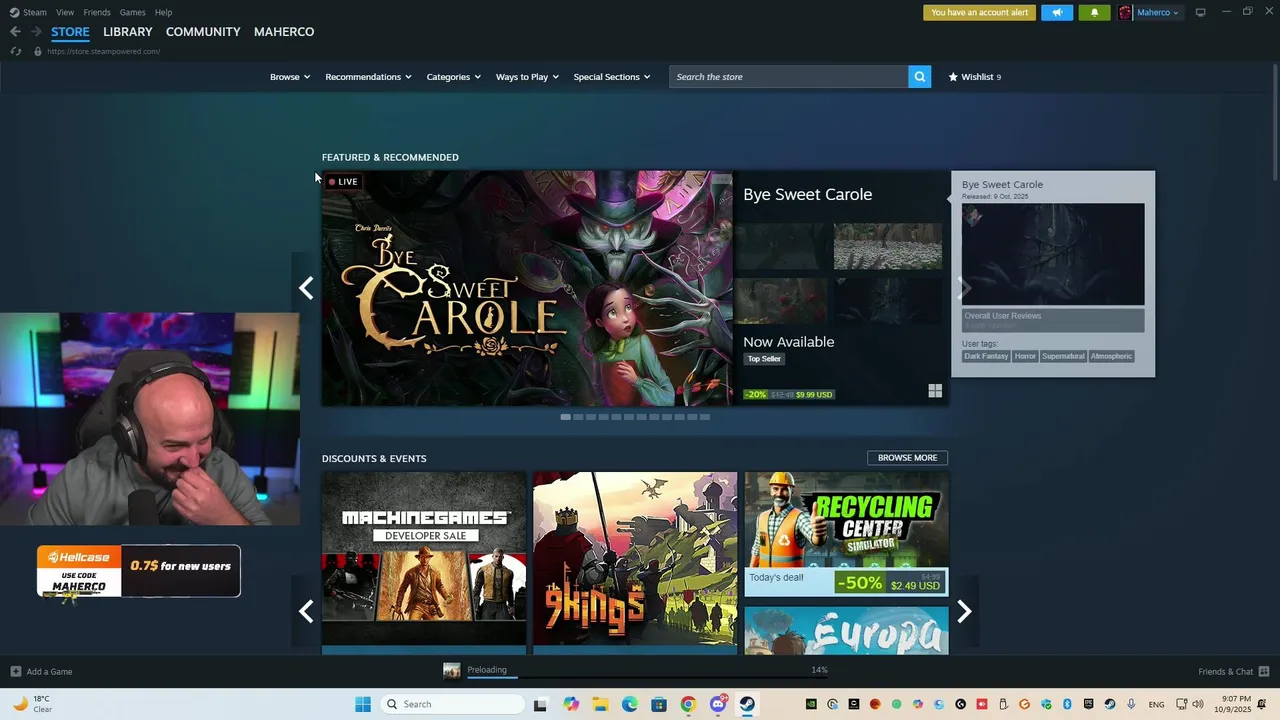Open the MachineGames Developer Sale card
Viewport: 1280px width, 720px height.
click(424, 563)
